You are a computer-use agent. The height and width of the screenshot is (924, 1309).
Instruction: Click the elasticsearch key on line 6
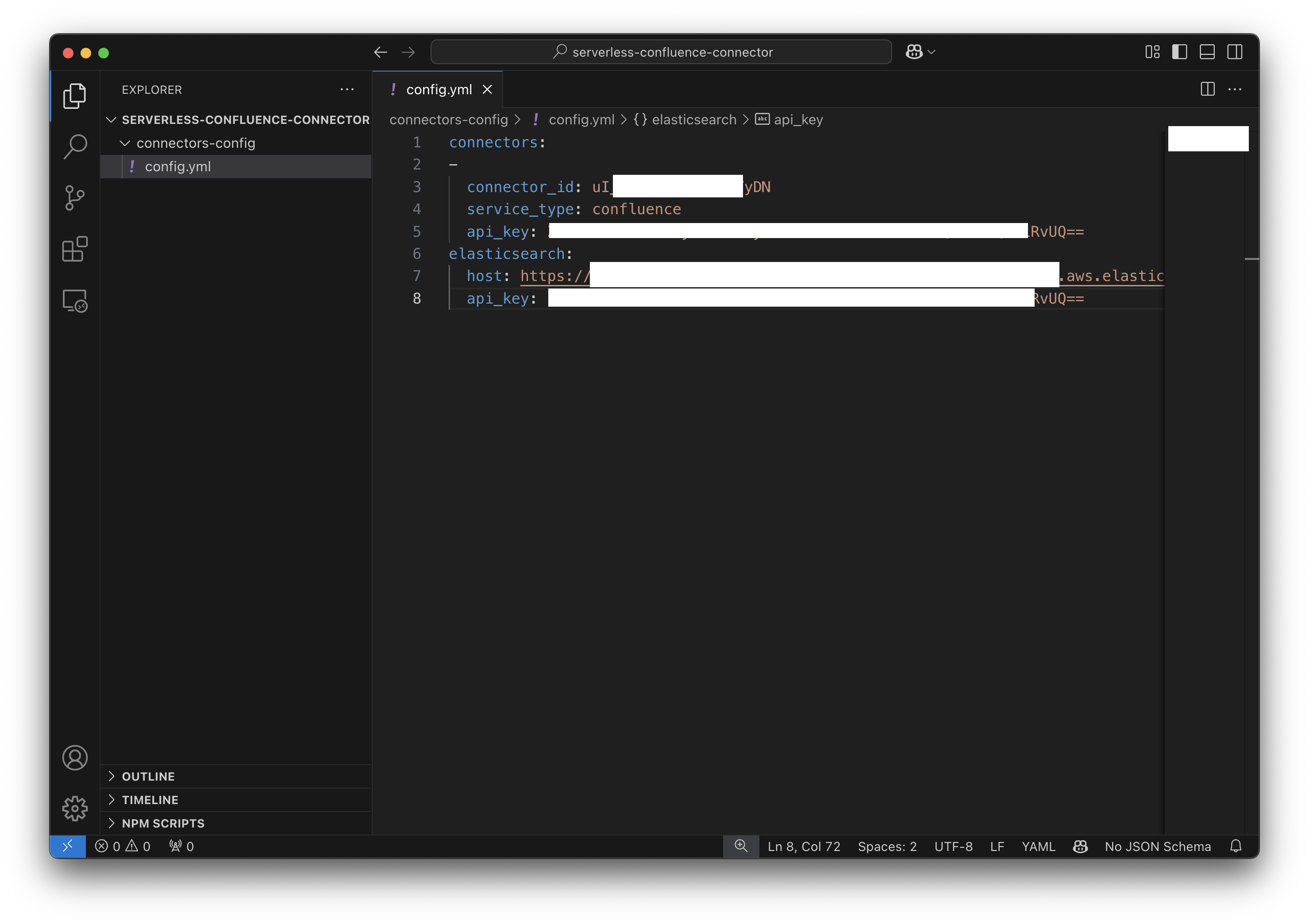click(x=506, y=253)
